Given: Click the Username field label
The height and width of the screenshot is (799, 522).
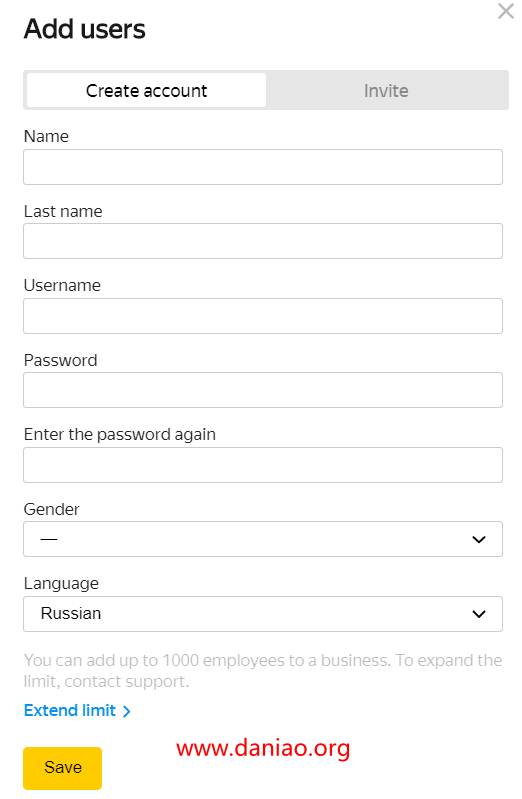Looking at the screenshot, I should click(x=62, y=285).
